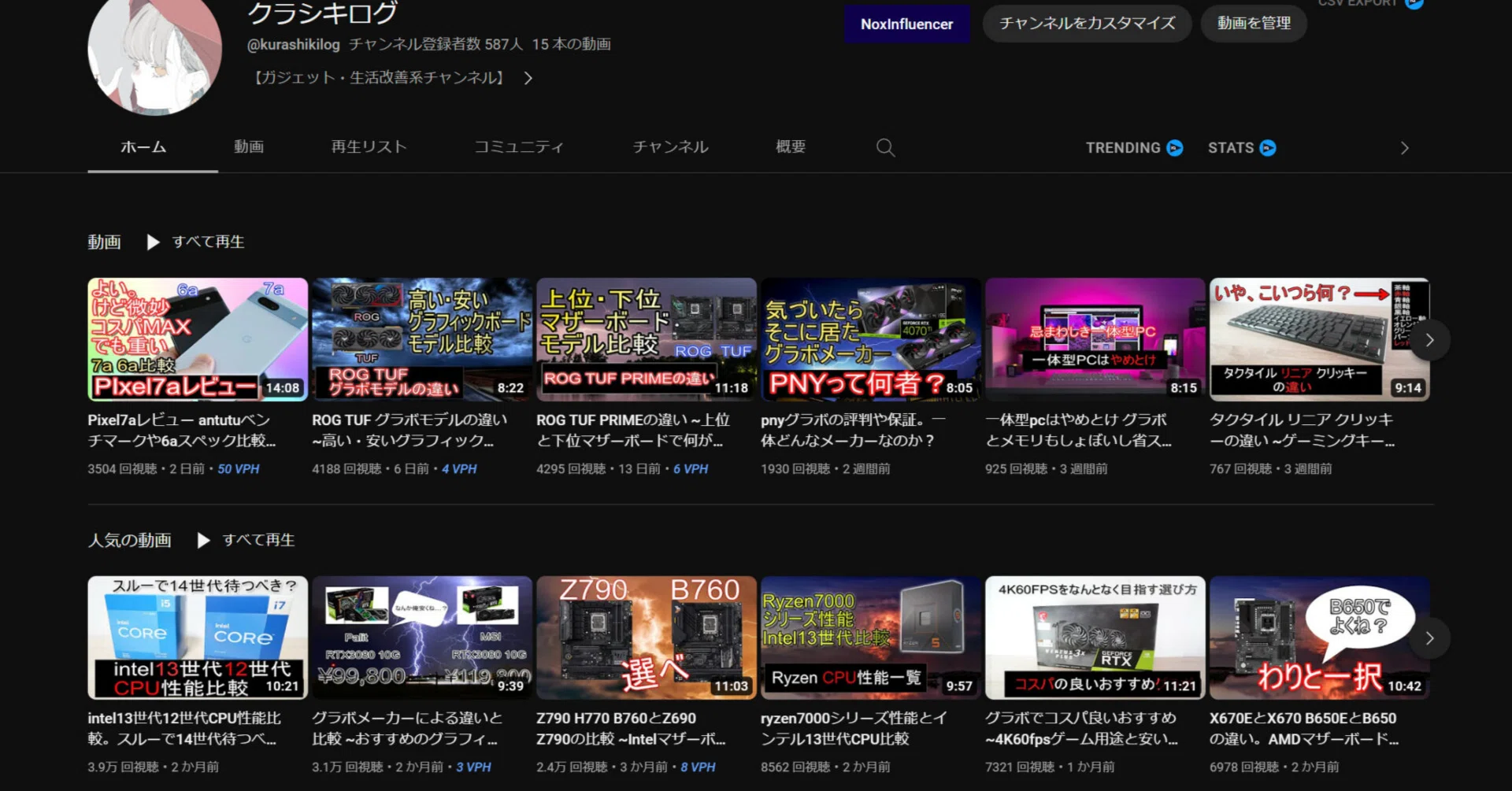Click title 一体型pcはやめとけ グラボ
Viewport: 1512px width, 791px height.
(1078, 431)
